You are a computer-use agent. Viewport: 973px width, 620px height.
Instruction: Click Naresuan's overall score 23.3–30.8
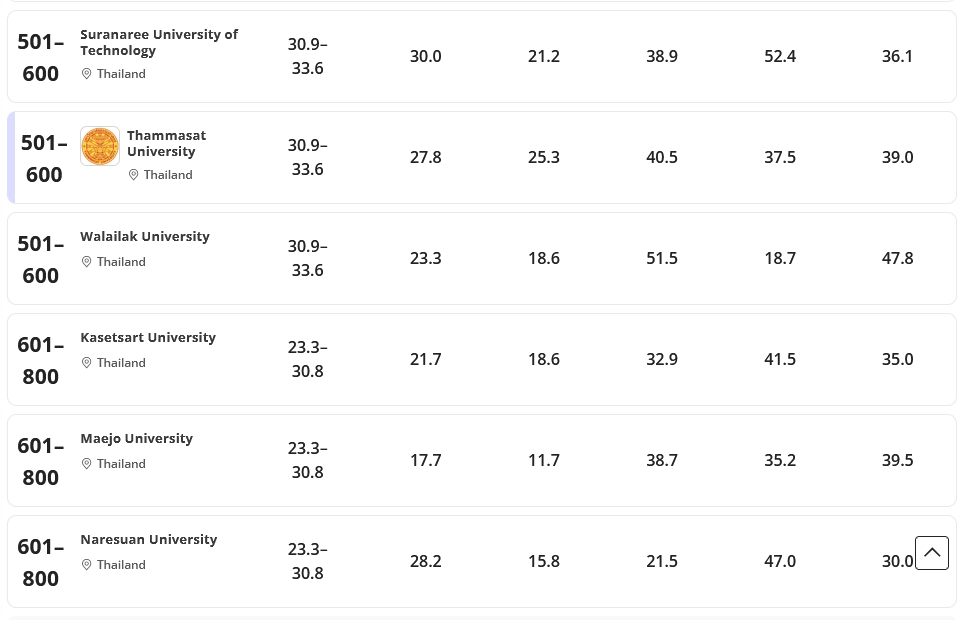[307, 561]
